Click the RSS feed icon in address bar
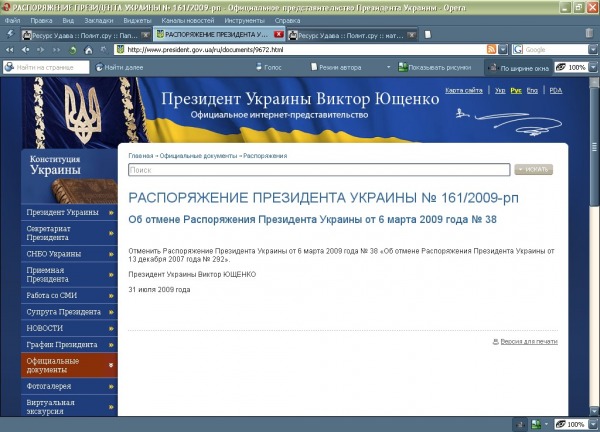 tap(491, 49)
